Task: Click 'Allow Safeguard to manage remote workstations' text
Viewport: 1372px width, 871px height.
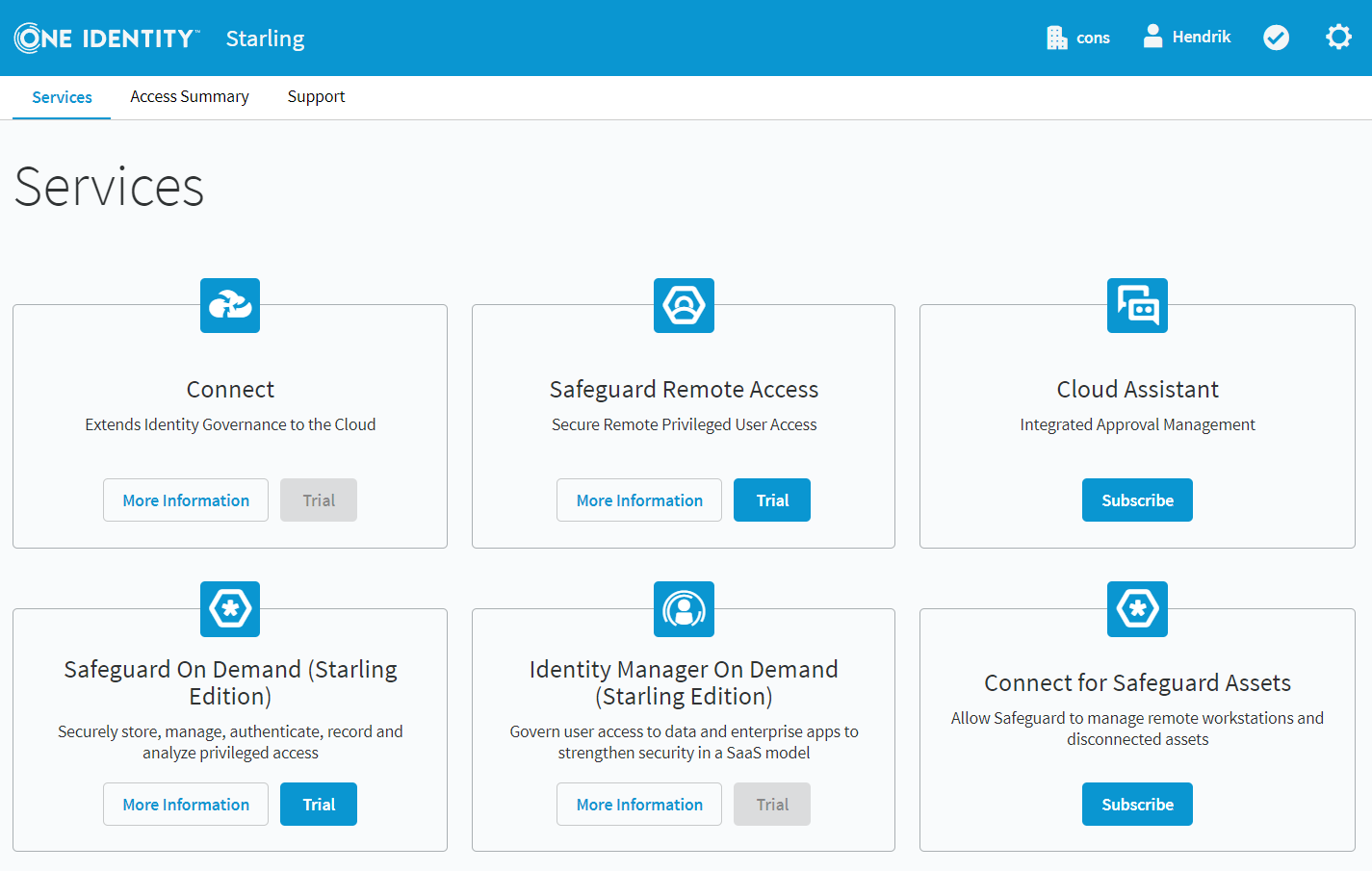Action: 1137,729
